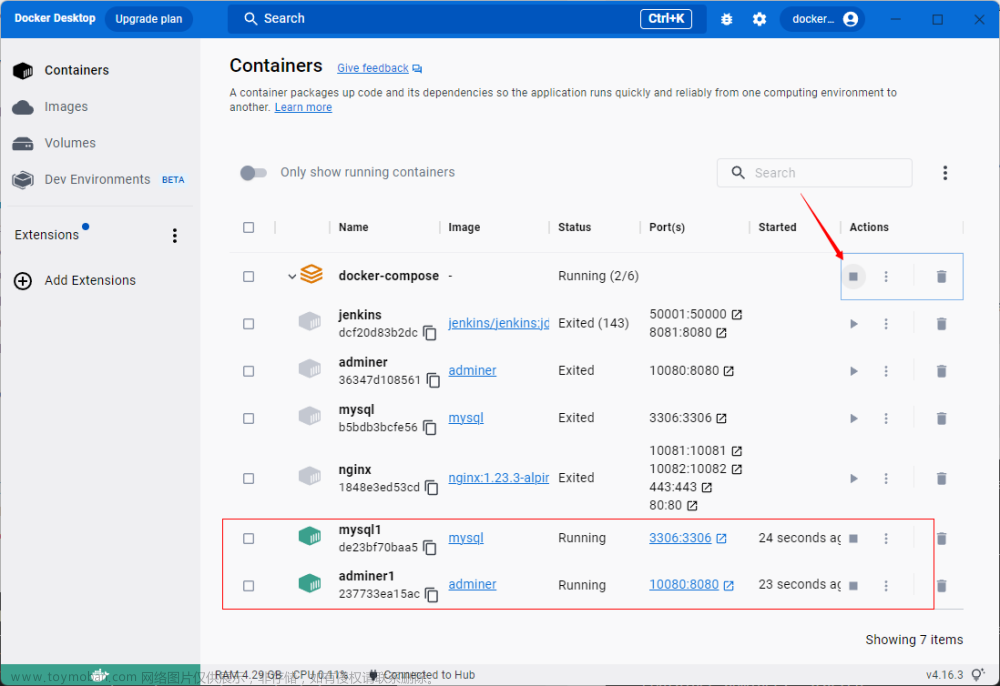
Task: Delete the mysql1 container
Action: (941, 539)
